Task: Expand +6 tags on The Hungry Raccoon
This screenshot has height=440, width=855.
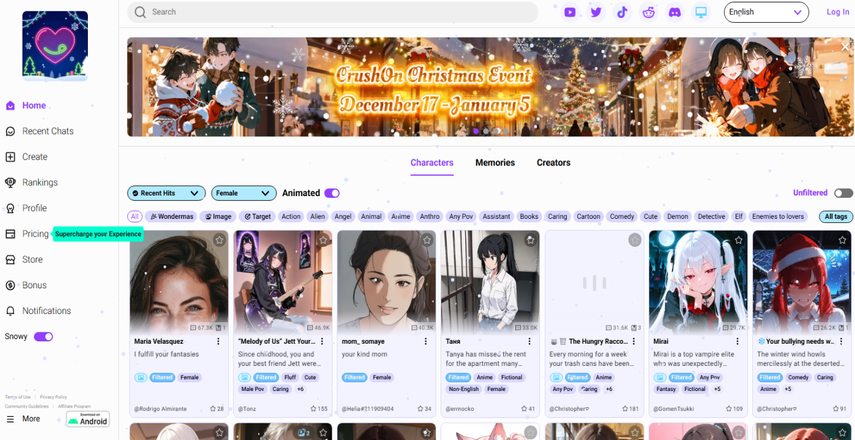Action: tap(609, 389)
